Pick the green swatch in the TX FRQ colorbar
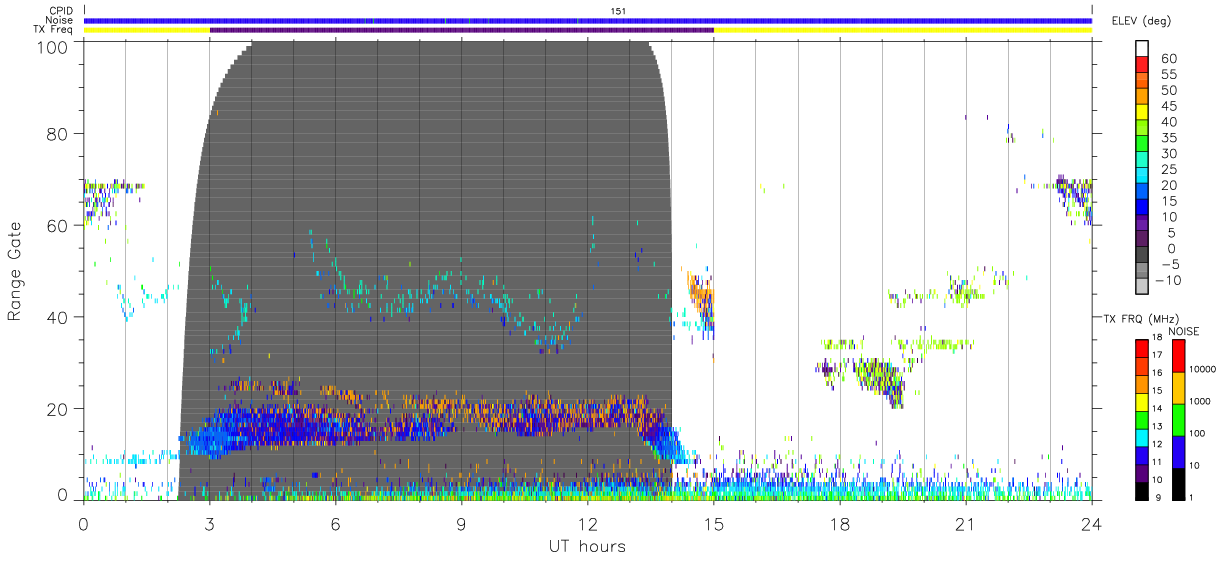1228x567 pixels. (1142, 418)
